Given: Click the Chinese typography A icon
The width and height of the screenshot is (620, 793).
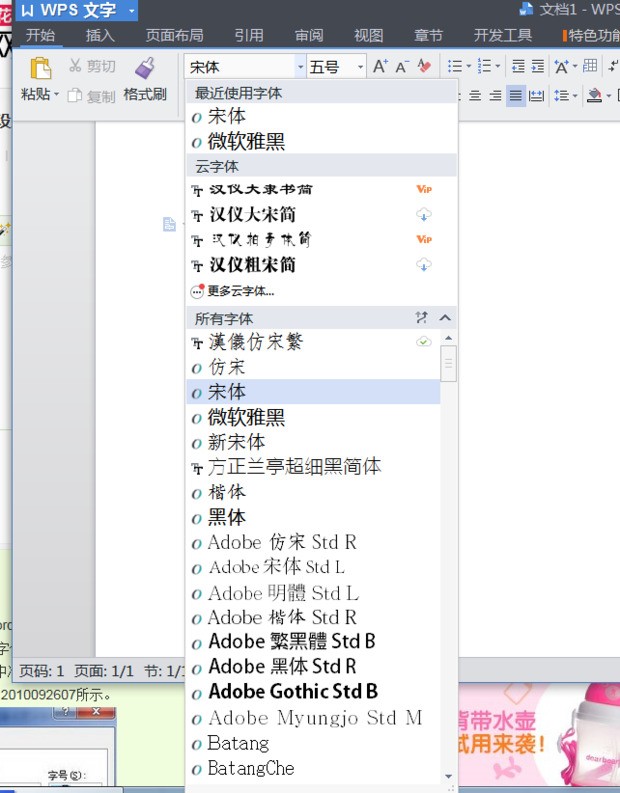Looking at the screenshot, I should pos(561,66).
